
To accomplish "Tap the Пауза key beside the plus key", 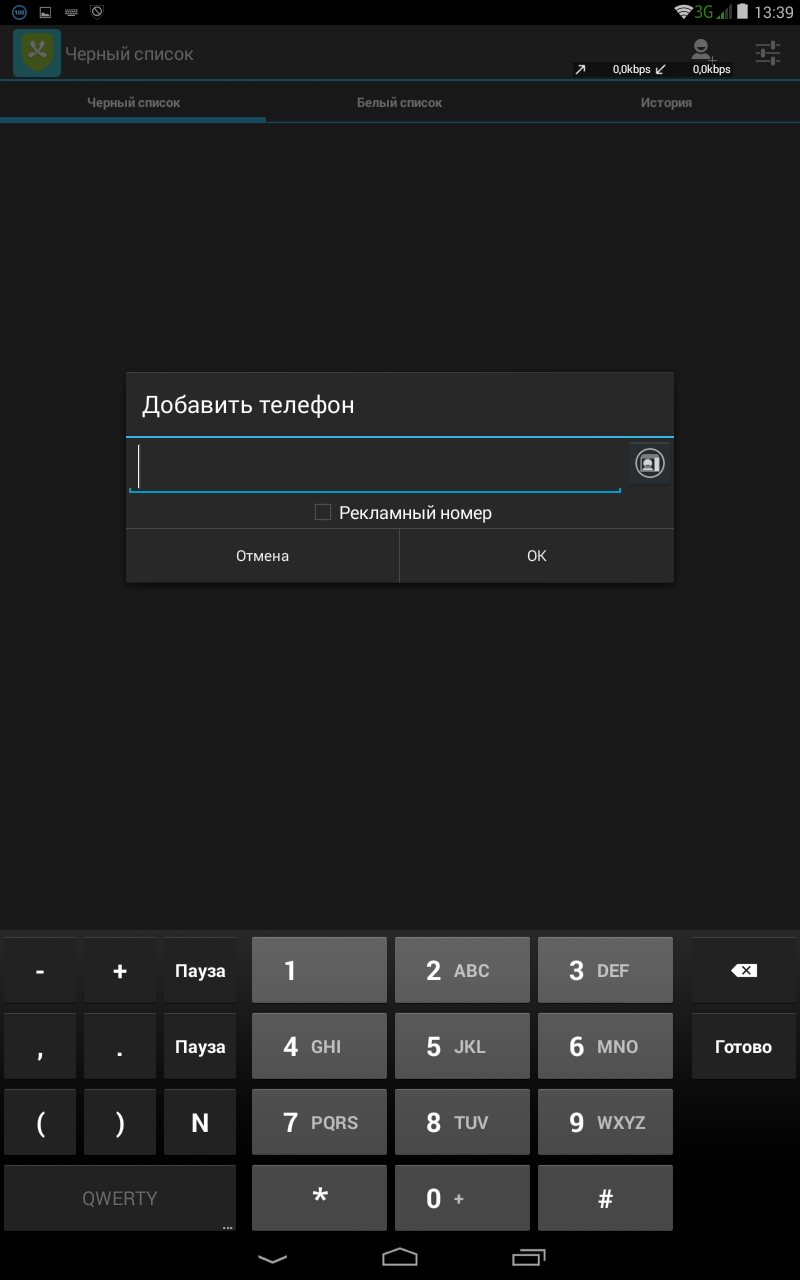I will pyautogui.click(x=200, y=970).
